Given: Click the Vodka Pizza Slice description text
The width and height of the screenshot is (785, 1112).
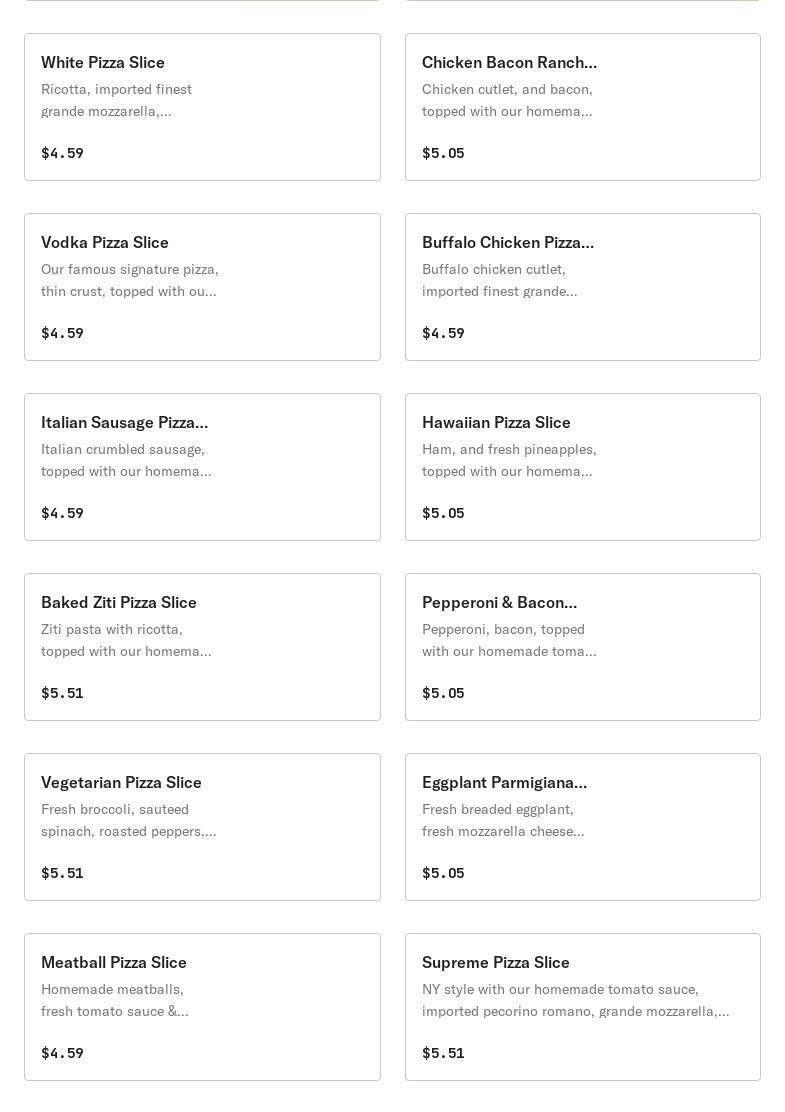Looking at the screenshot, I should click(x=129, y=281).
